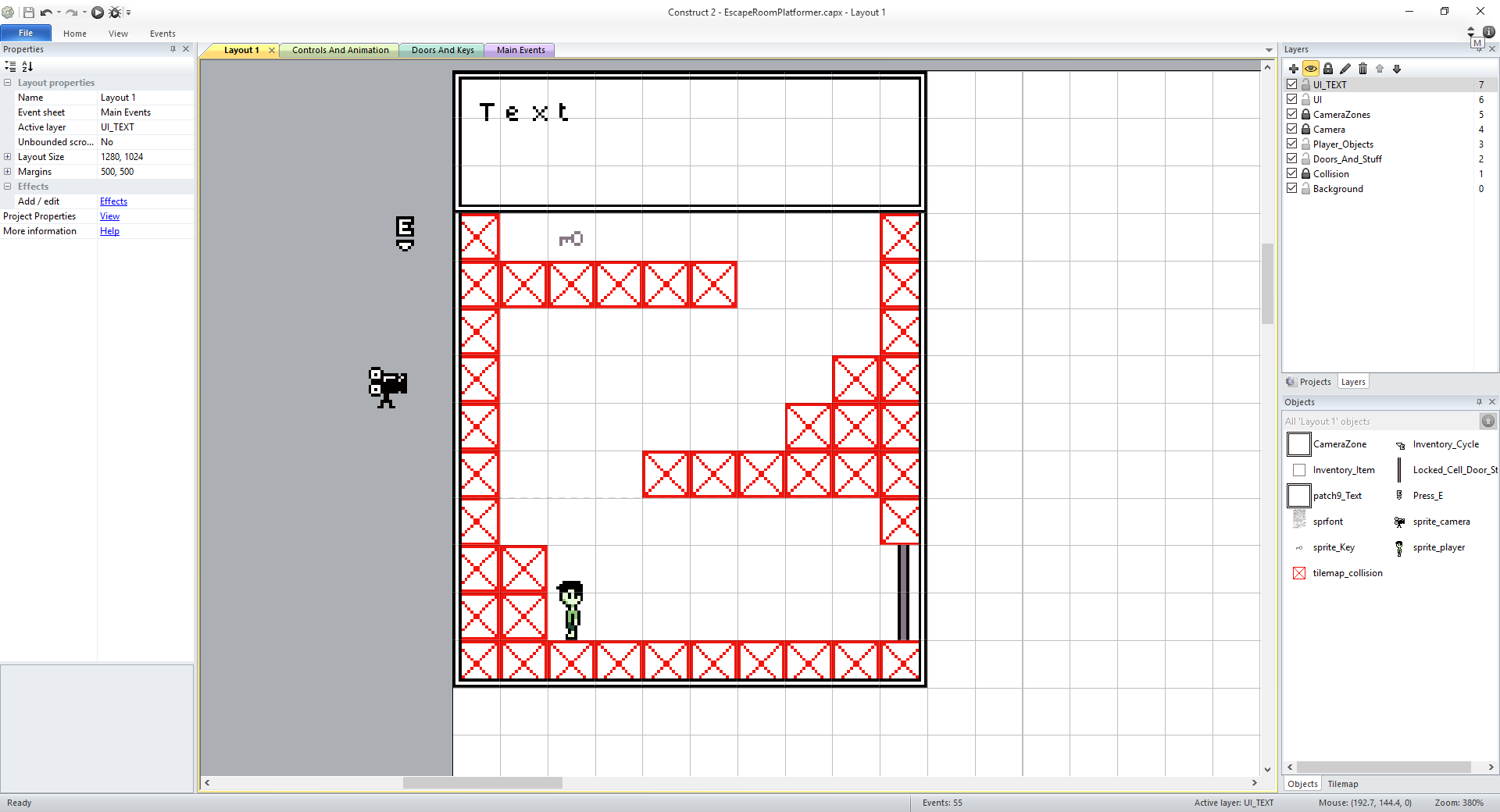Image resolution: width=1500 pixels, height=812 pixels.
Task: Open the Controls And Animation tab
Action: click(x=340, y=50)
